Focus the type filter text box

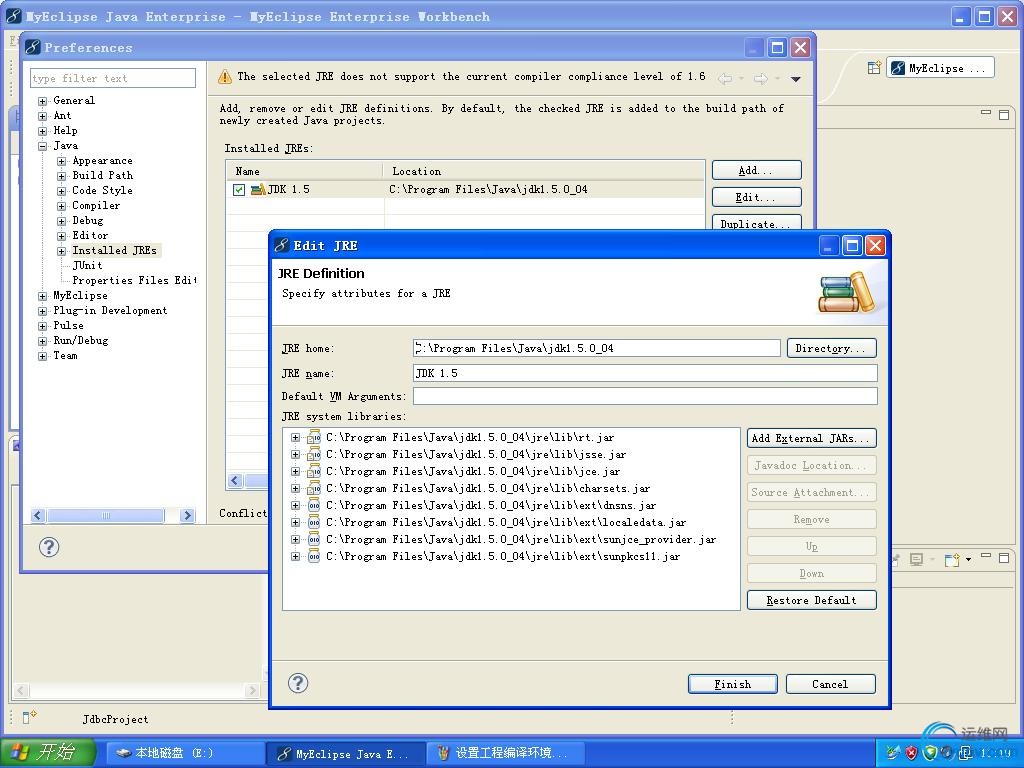(x=113, y=78)
